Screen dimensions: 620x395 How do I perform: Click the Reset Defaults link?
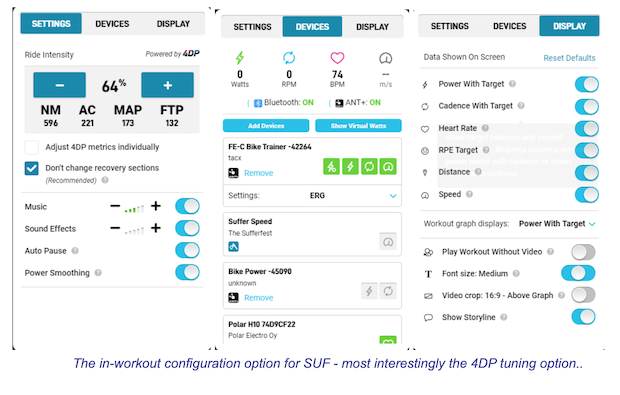click(569, 58)
